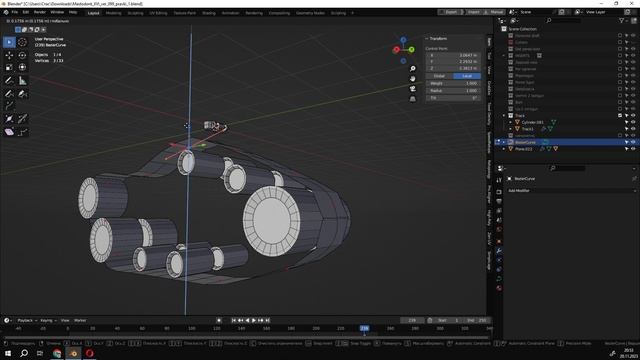
Task: Select the Annotate tool
Action: pos(9,80)
